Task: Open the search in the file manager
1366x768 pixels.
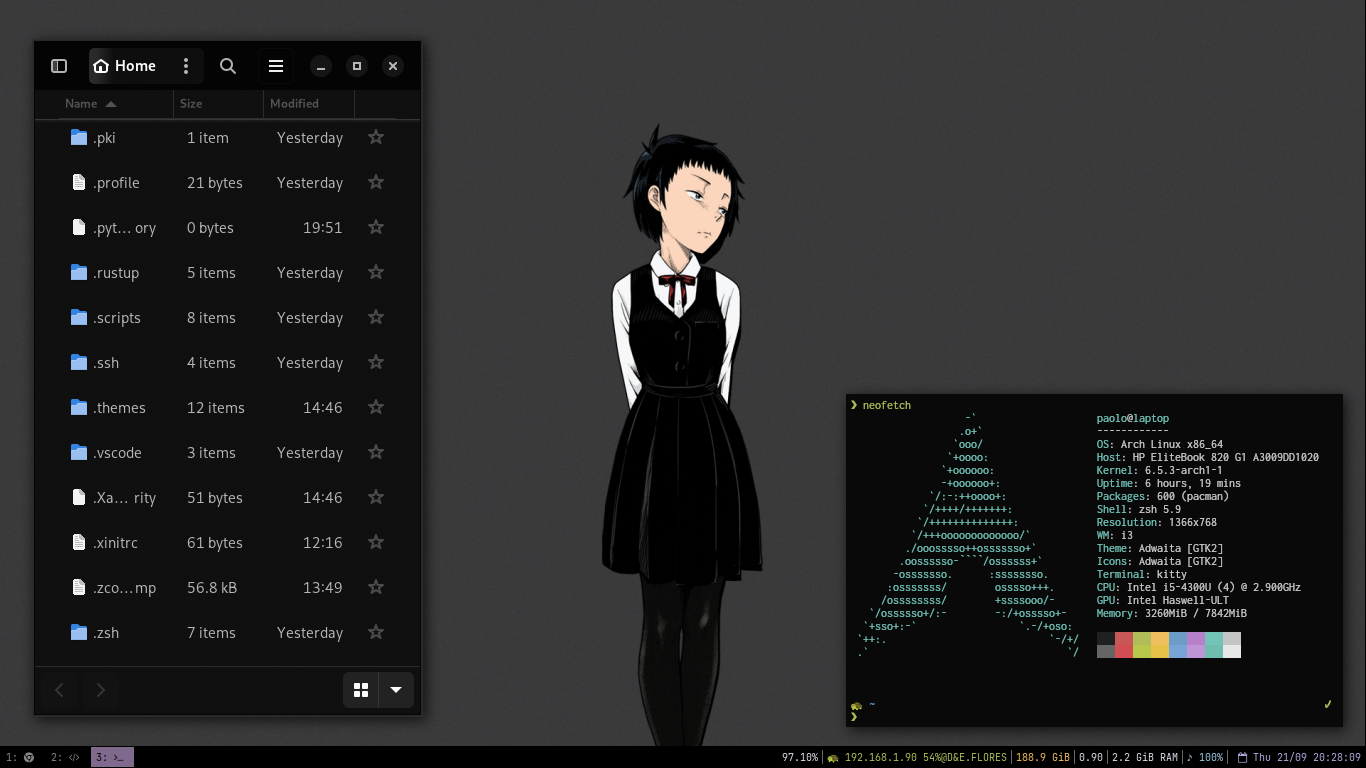Action: point(228,66)
